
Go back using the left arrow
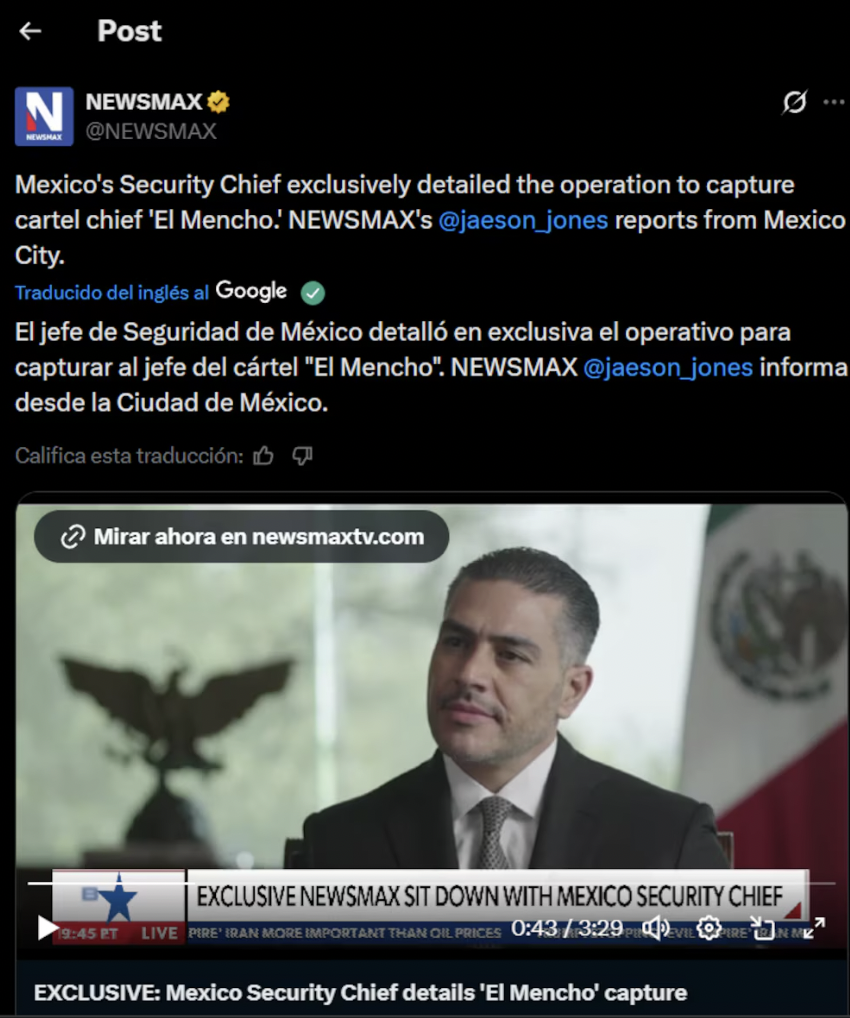coord(30,31)
